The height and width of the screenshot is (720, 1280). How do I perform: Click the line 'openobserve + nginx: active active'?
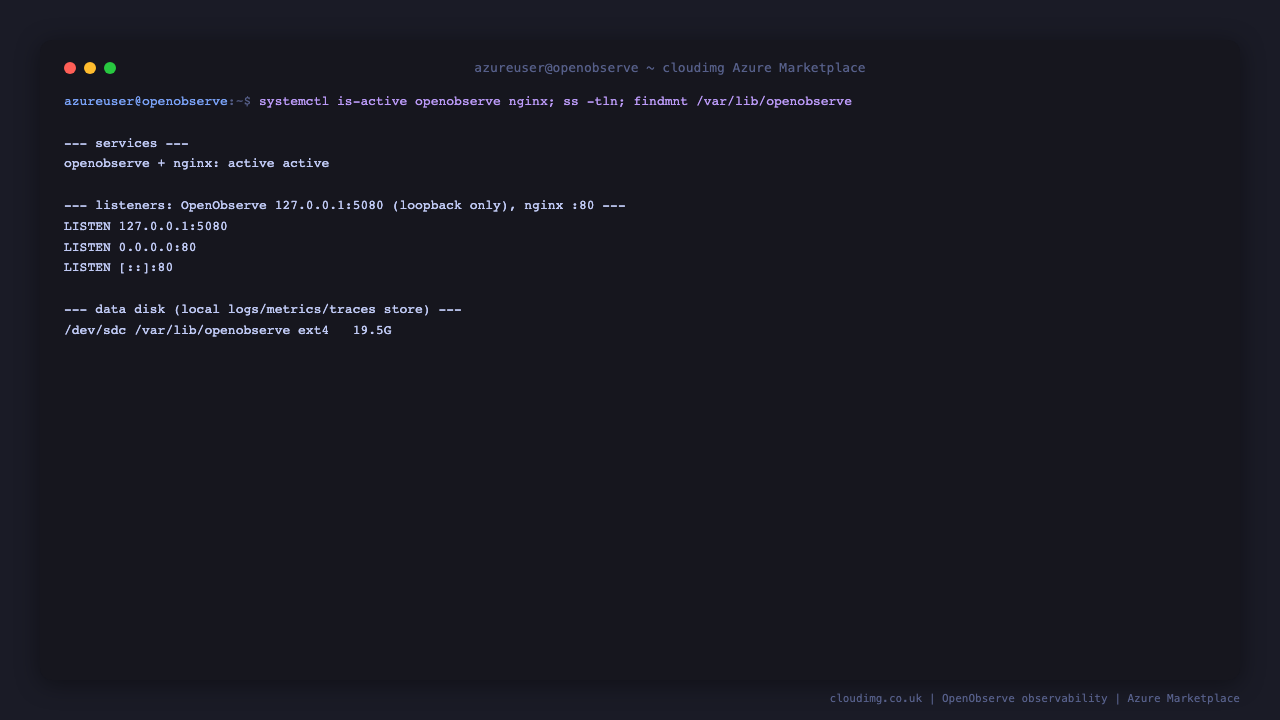coord(196,163)
